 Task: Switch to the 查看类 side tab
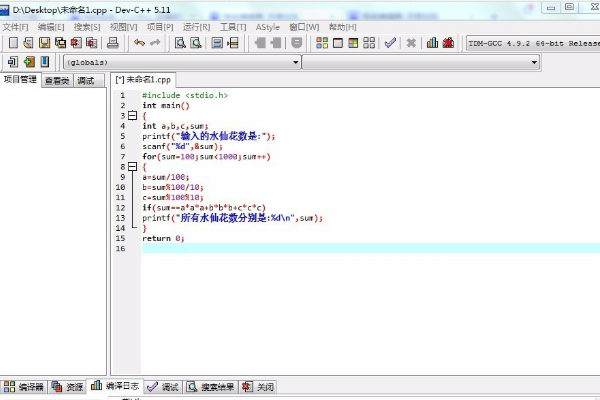coord(57,81)
